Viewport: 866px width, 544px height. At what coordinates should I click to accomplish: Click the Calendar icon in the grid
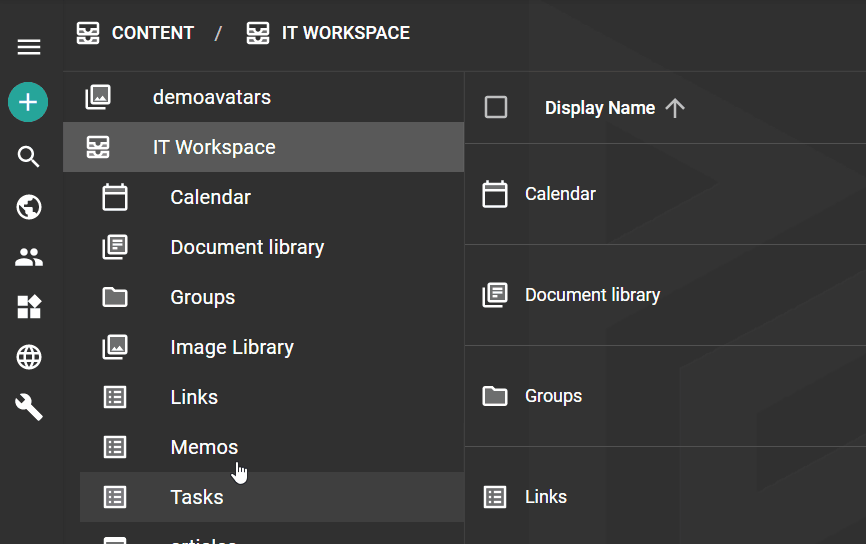(x=495, y=194)
